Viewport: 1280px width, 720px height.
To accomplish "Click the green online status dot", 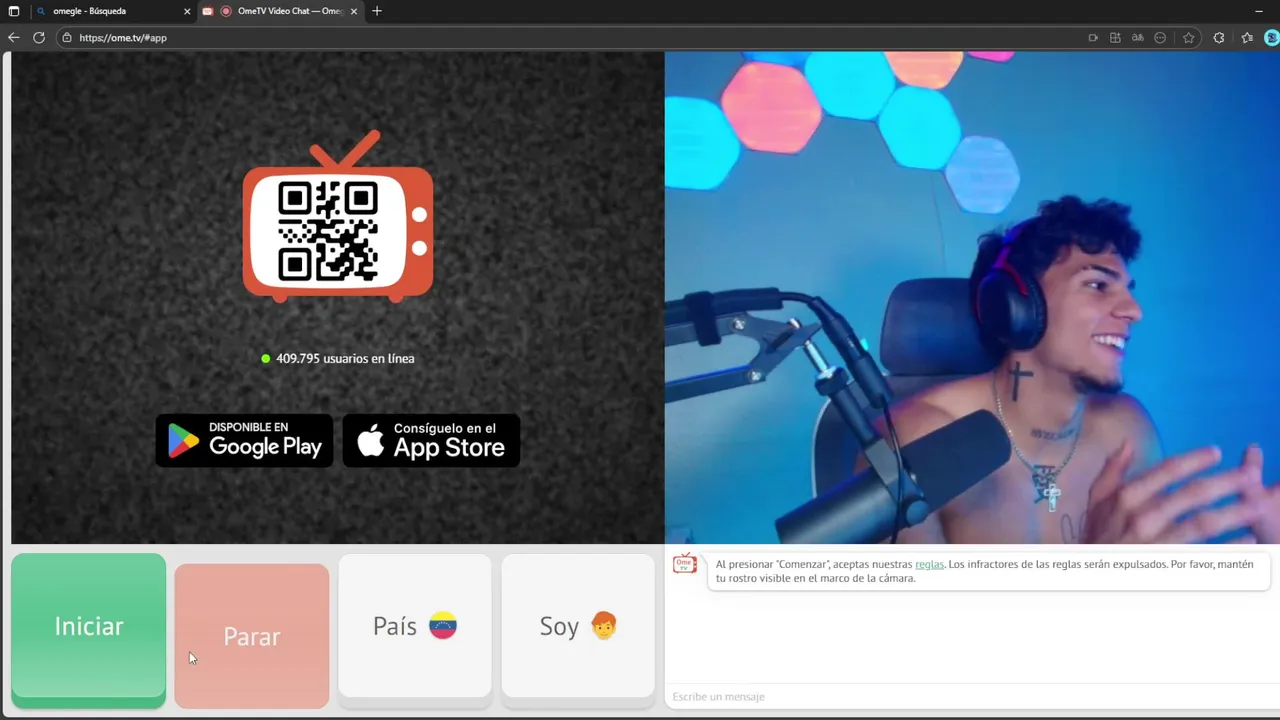I will pyautogui.click(x=266, y=358).
